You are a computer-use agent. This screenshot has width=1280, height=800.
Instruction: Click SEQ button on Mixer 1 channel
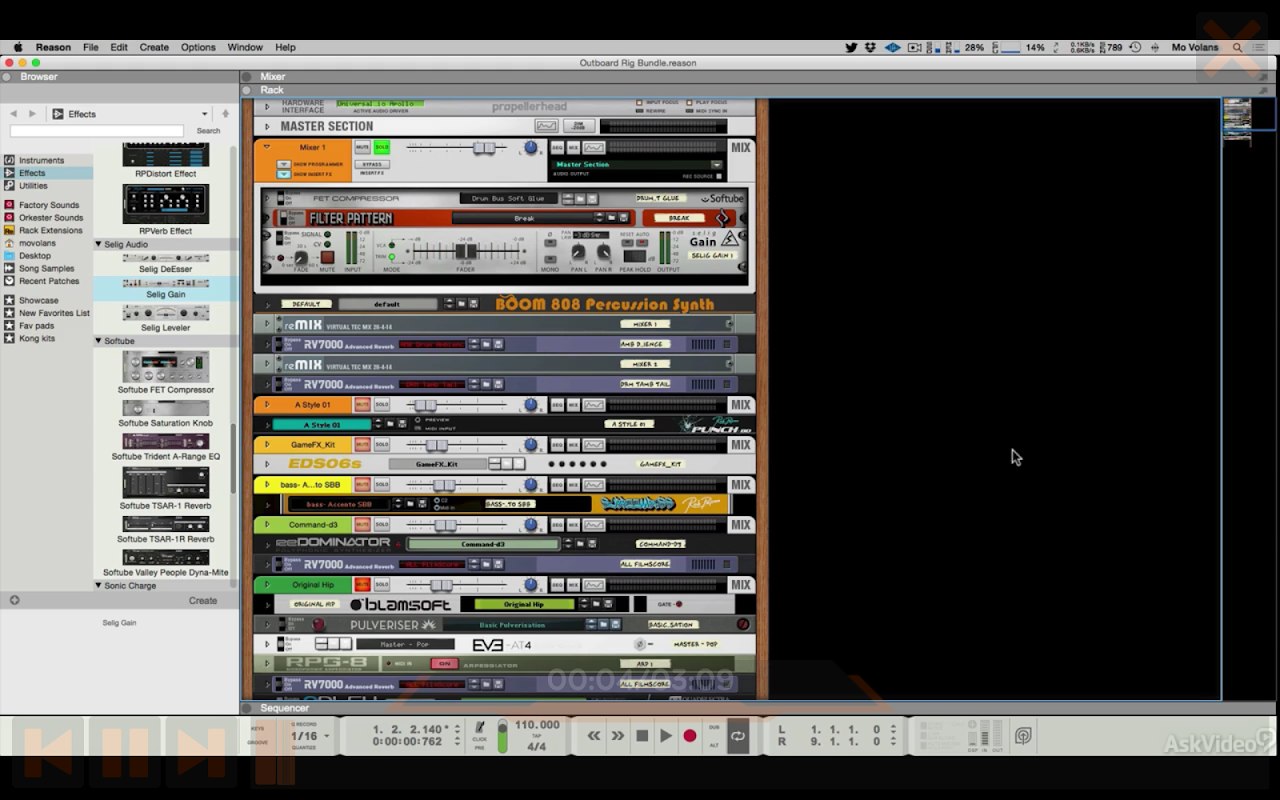[x=557, y=148]
